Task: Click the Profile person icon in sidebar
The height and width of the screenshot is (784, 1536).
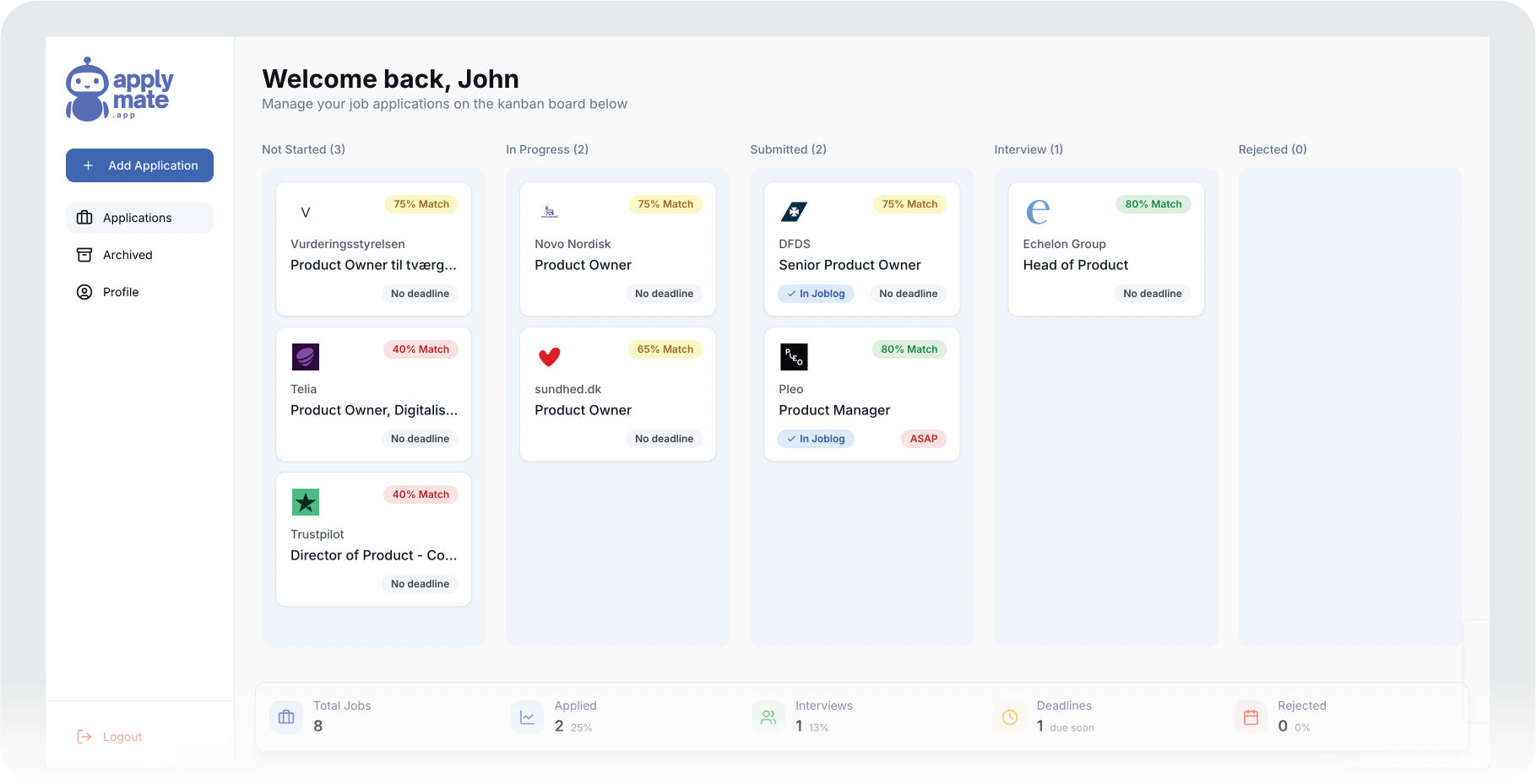Action: pos(85,292)
